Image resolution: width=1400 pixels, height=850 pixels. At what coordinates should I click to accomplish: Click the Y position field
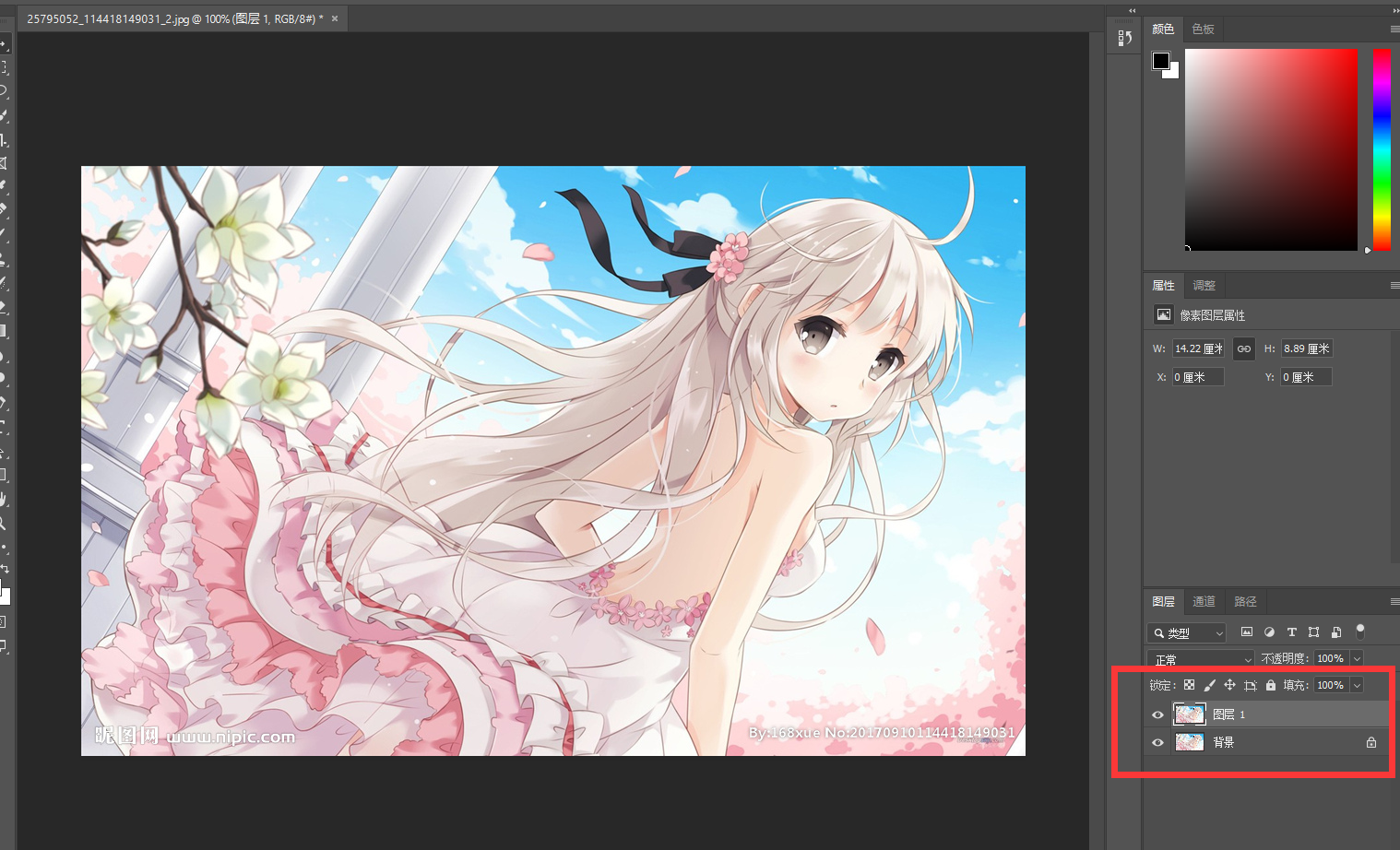pos(1306,377)
